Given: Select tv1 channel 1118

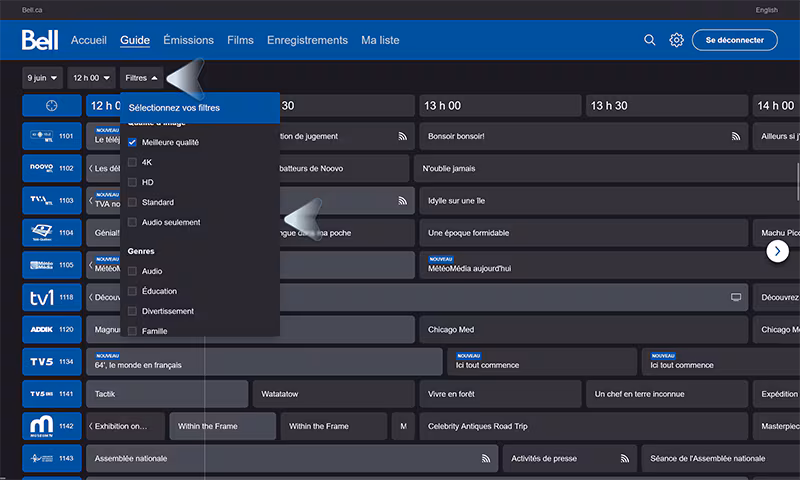Looking at the screenshot, I should (x=52, y=297).
